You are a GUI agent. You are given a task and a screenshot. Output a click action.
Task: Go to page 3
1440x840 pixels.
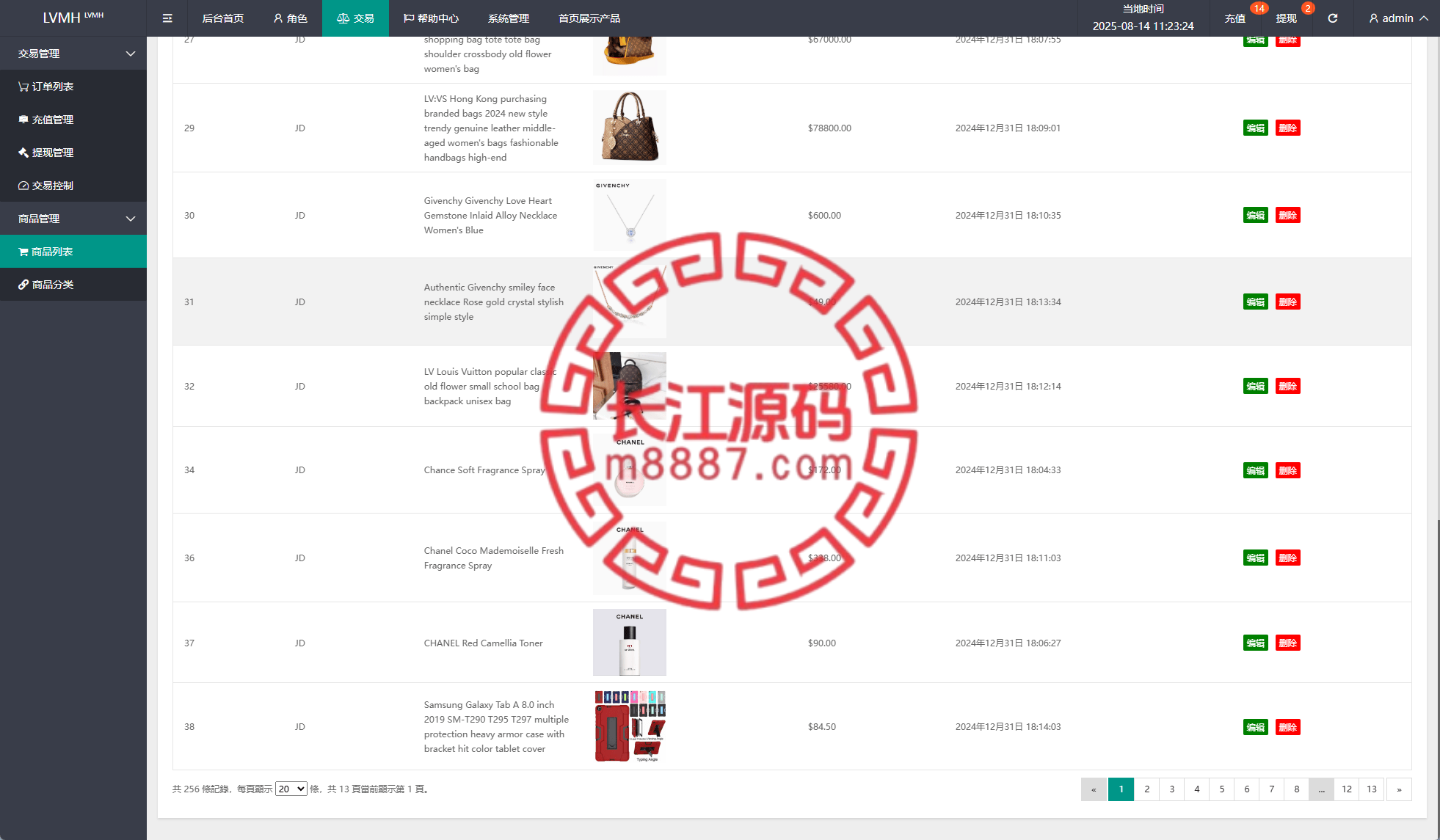1172,789
